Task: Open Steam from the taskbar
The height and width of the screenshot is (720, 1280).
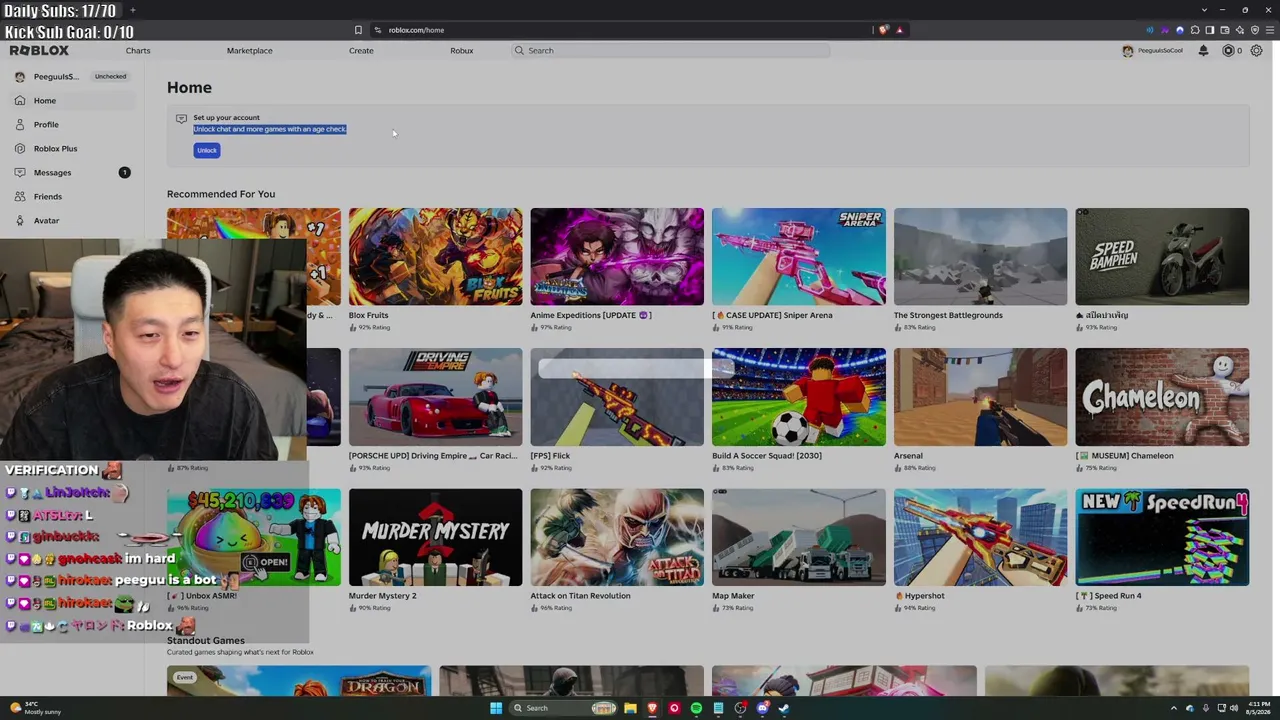Action: (x=784, y=708)
